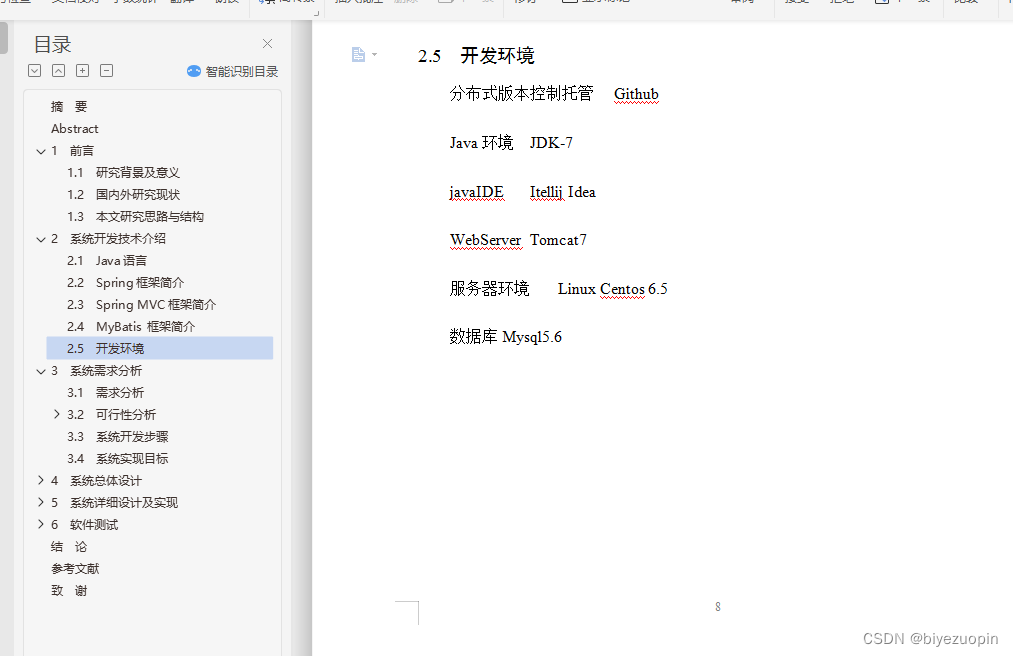Select highlighted 2.5 开发环境 outline entry

pyautogui.click(x=160, y=348)
